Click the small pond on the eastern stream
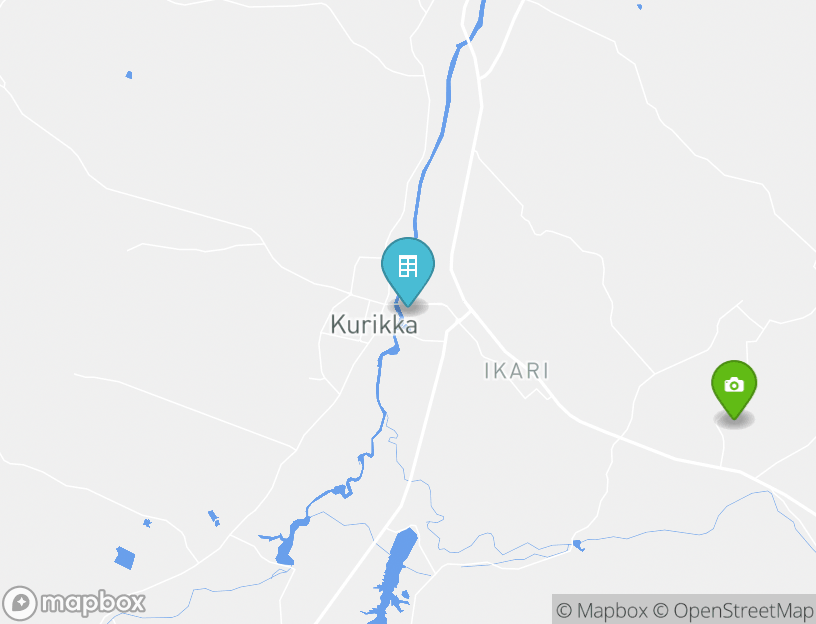Viewport: 816px width, 624px height. point(578,545)
